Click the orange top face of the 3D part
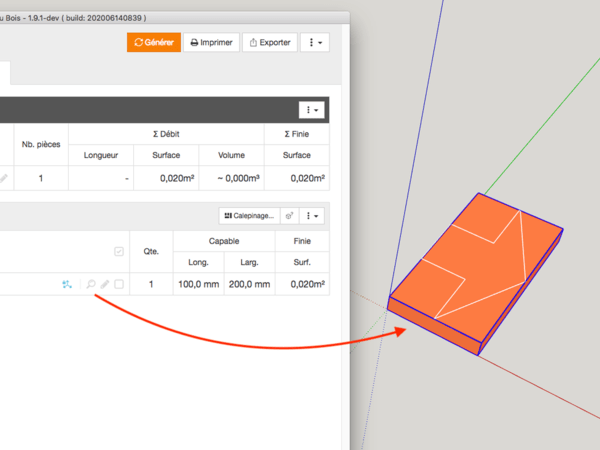 click(x=470, y=262)
